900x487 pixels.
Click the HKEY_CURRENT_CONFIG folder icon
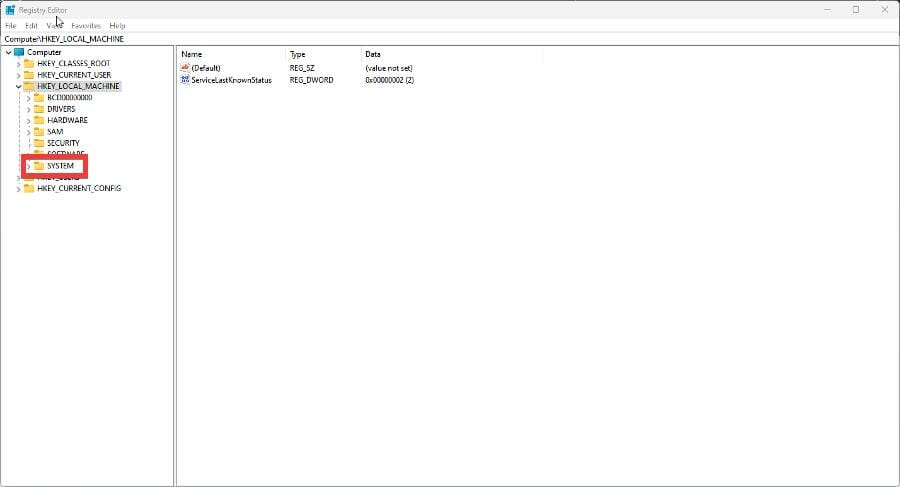click(29, 188)
